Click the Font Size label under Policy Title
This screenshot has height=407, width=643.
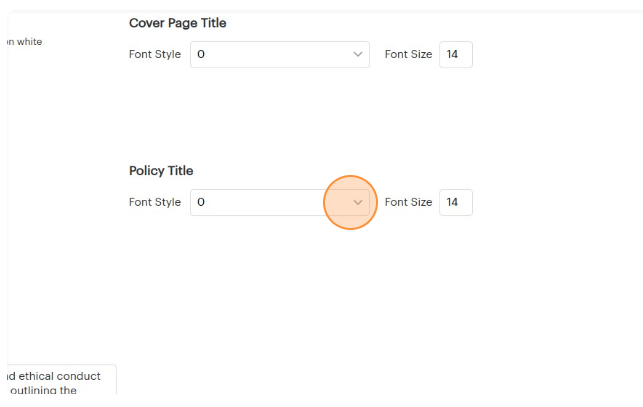pyautogui.click(x=408, y=202)
